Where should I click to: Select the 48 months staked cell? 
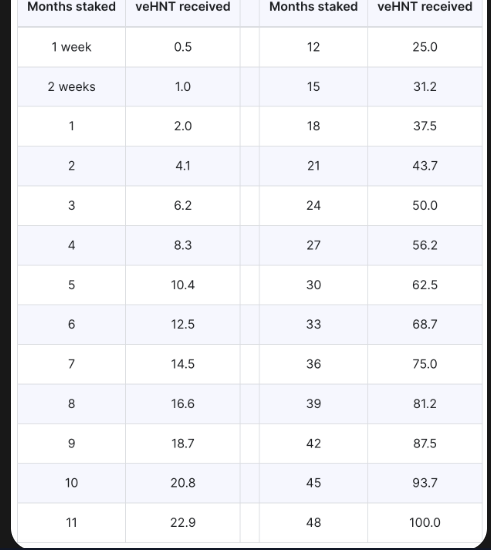click(x=314, y=523)
